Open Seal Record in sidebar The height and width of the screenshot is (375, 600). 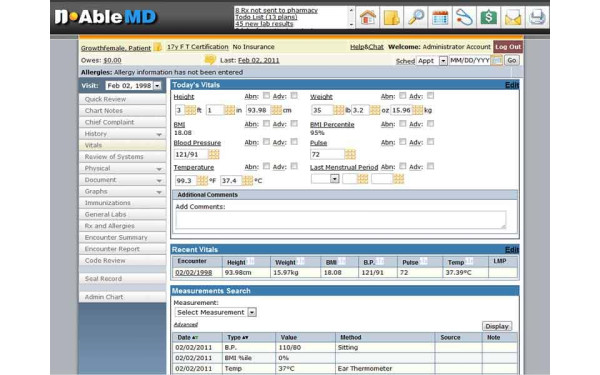coord(122,279)
